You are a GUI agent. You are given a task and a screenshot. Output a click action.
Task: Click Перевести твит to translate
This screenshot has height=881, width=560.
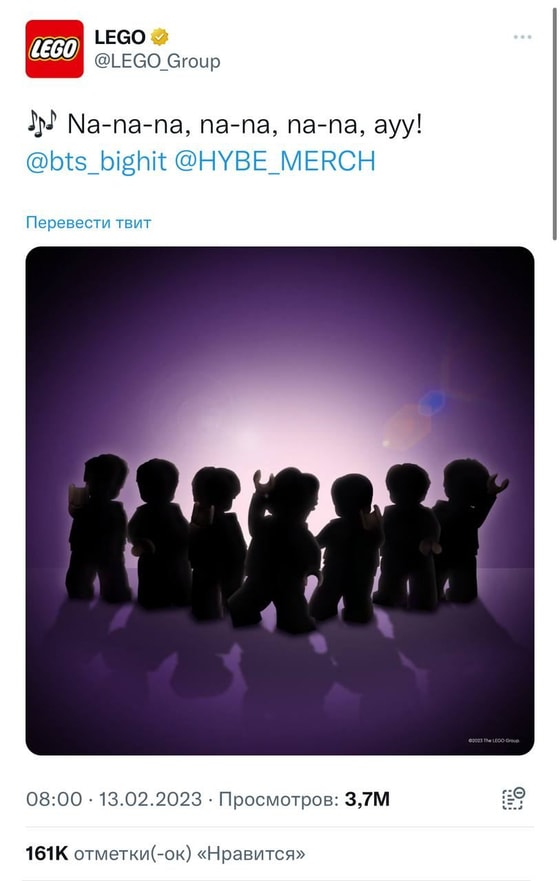pyautogui.click(x=89, y=222)
